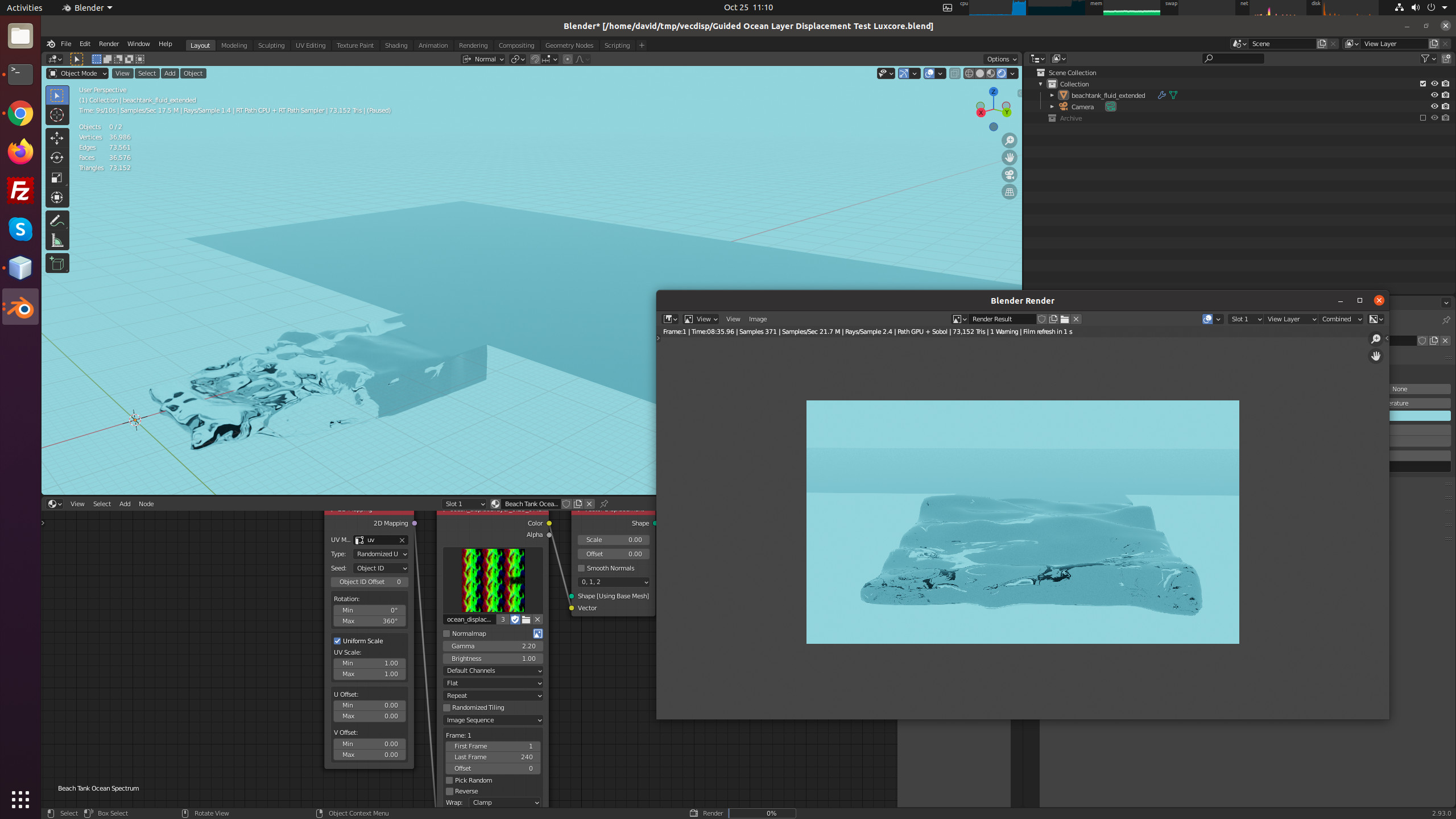Switch to the Shading workspace tab
Screen dimensions: 1456x819
[396, 45]
